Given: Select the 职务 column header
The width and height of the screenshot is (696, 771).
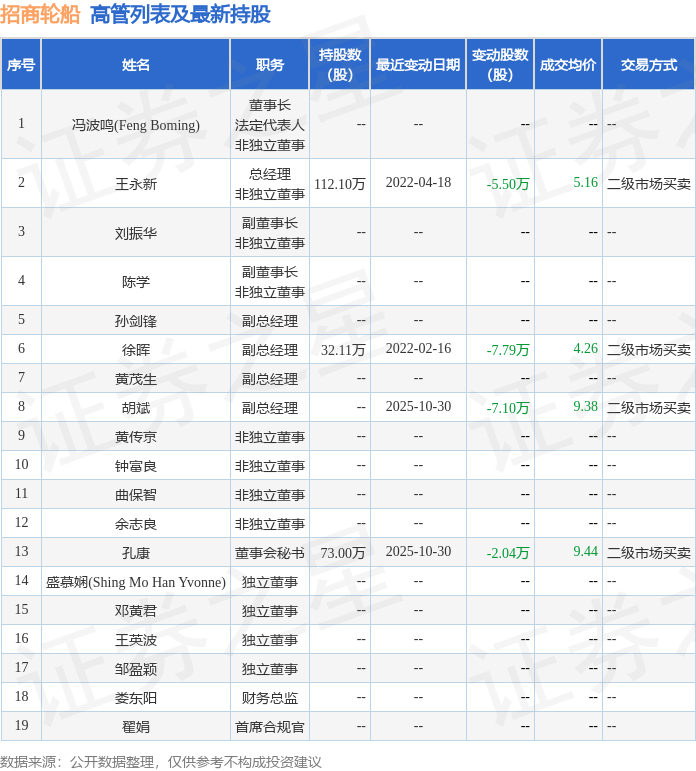Looking at the screenshot, I should (270, 65).
